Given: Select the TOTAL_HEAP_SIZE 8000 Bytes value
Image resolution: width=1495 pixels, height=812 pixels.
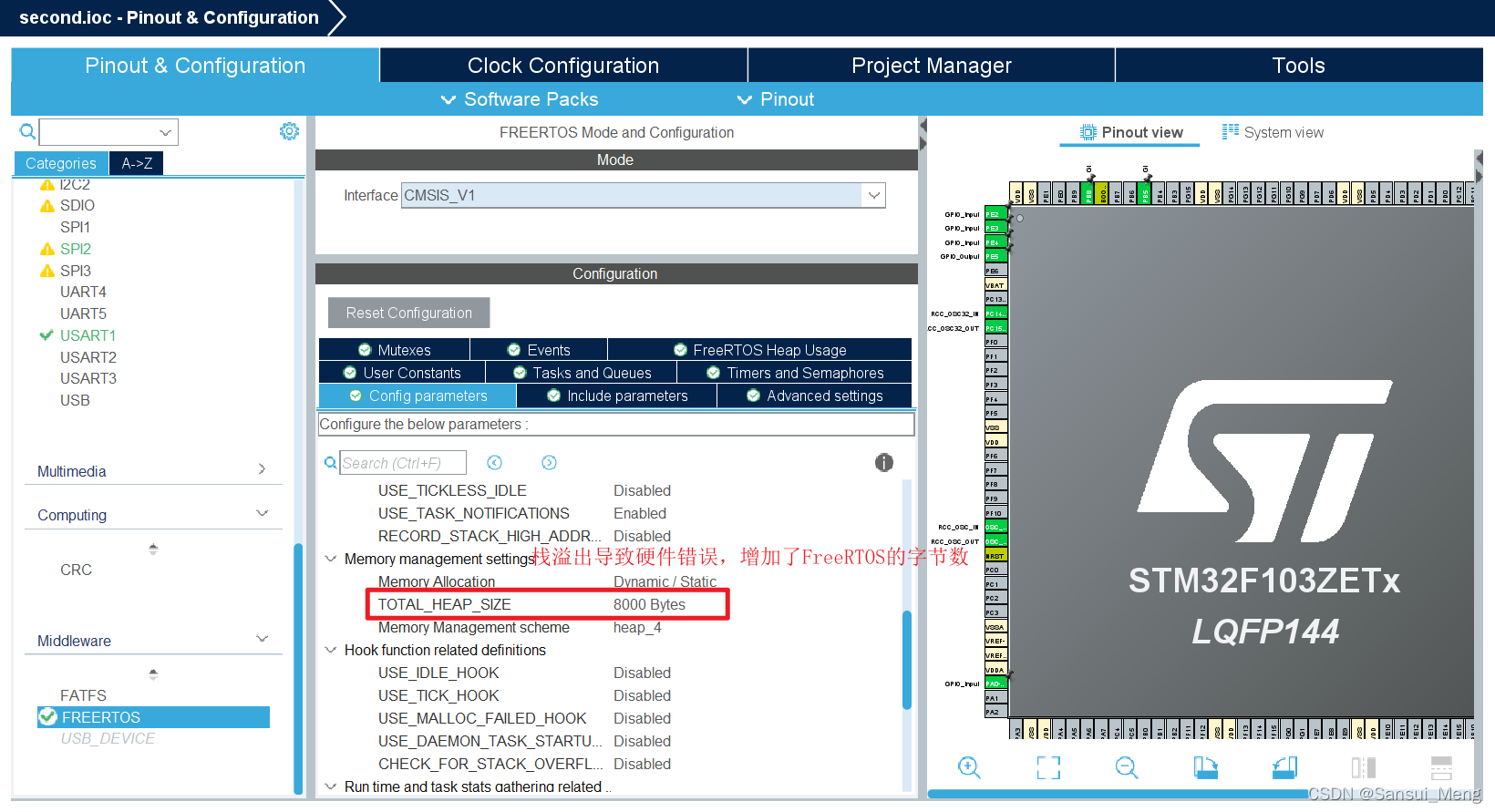Looking at the screenshot, I should tap(649, 604).
